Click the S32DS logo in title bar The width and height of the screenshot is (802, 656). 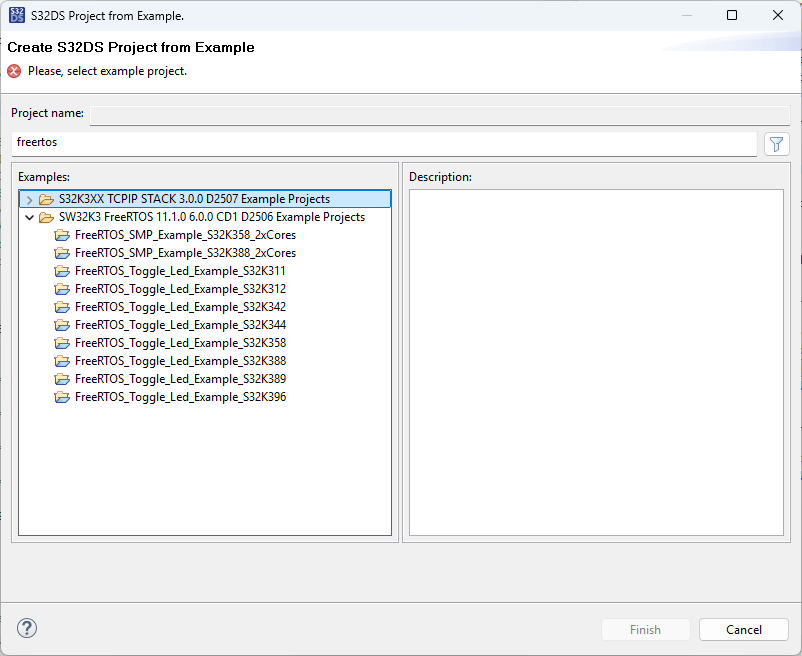pyautogui.click(x=17, y=15)
